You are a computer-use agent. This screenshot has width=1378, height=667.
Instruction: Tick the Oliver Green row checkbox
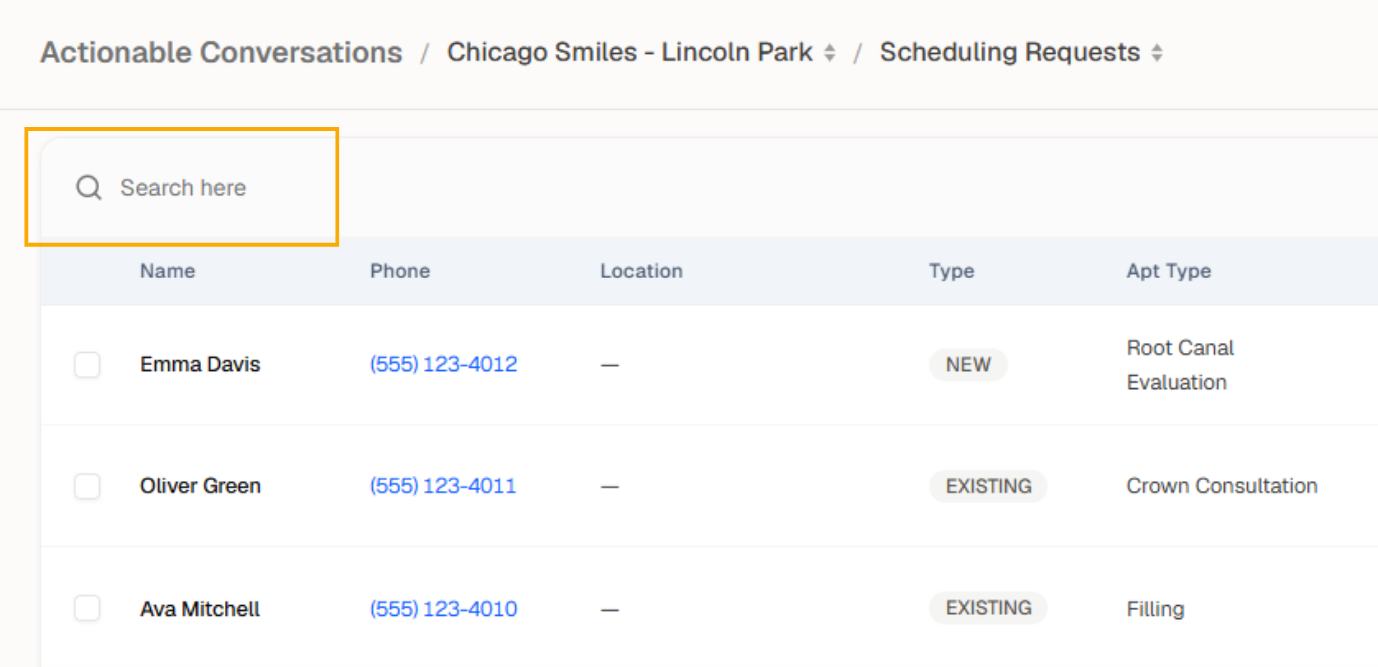(x=87, y=487)
